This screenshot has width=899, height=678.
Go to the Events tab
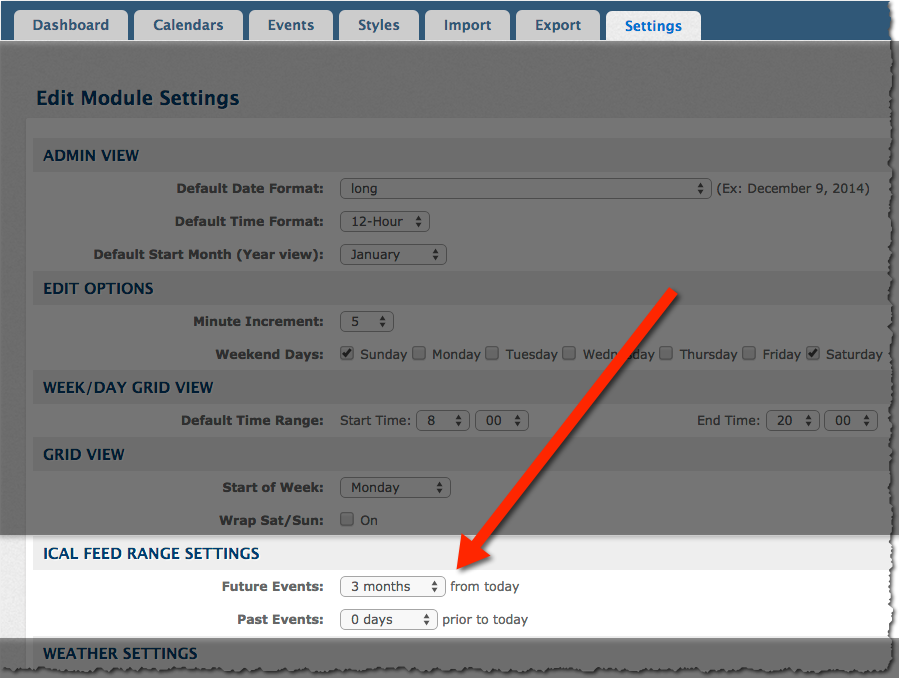[x=291, y=25]
